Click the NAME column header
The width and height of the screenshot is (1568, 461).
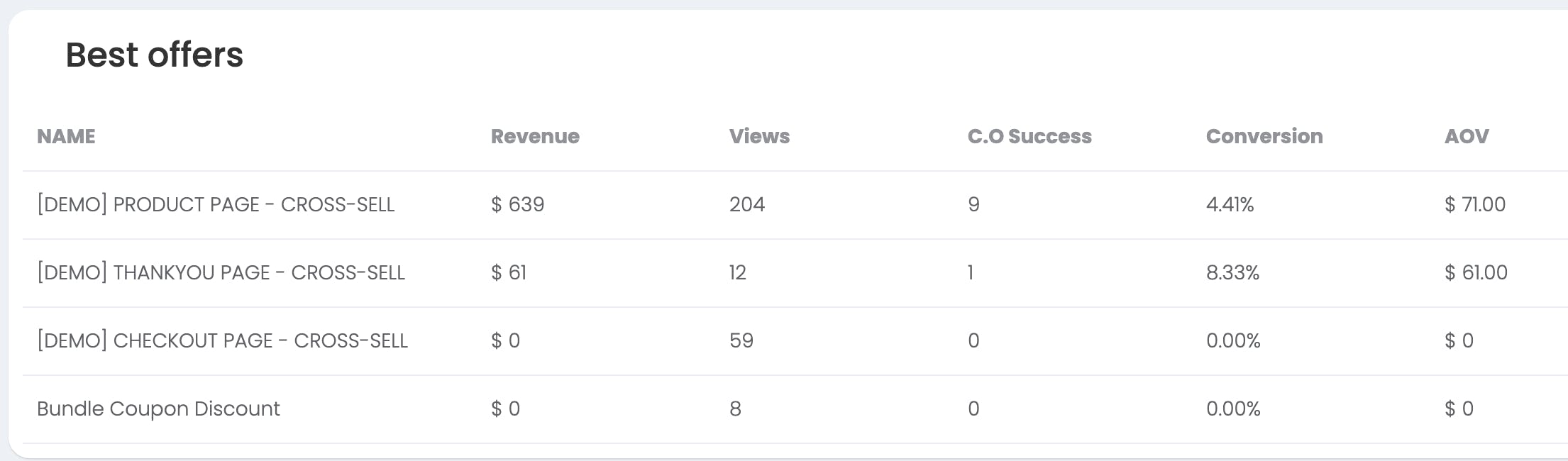66,136
